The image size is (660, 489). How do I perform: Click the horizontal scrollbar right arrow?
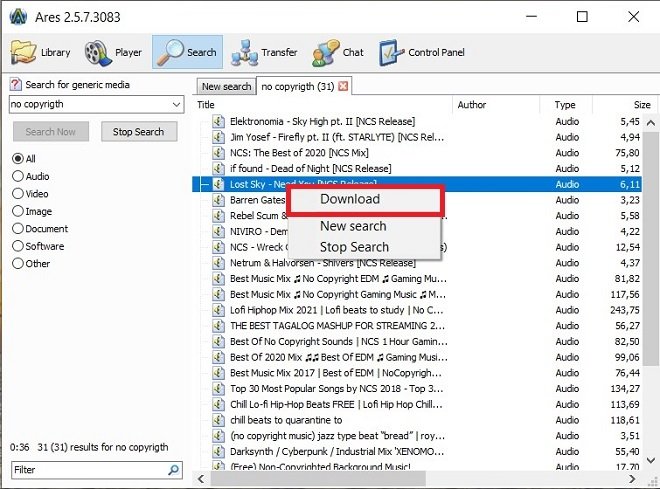(632, 479)
